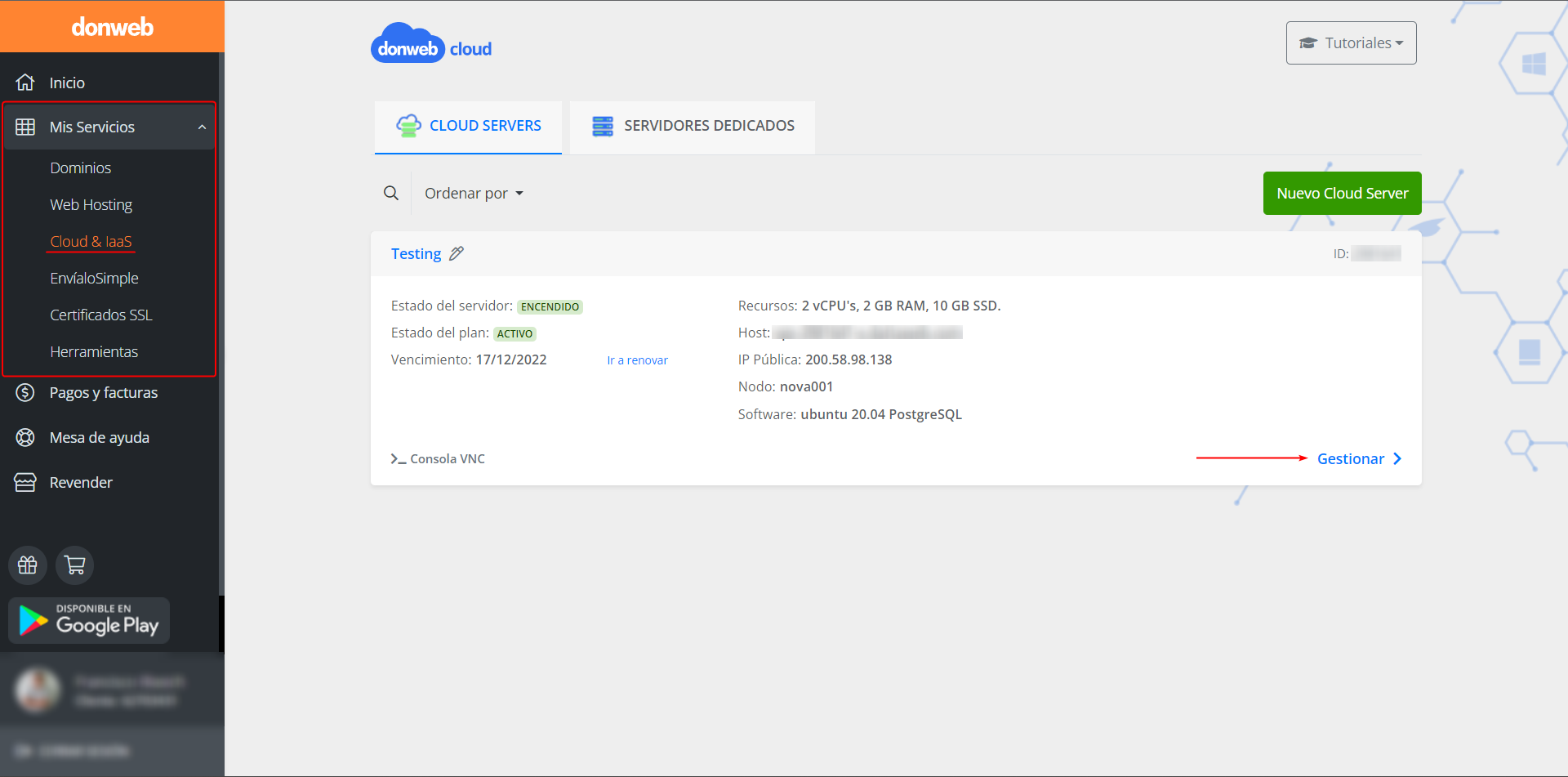Collapse the Mis Servicios chevron
The height and width of the screenshot is (777, 1568).
coord(202,127)
